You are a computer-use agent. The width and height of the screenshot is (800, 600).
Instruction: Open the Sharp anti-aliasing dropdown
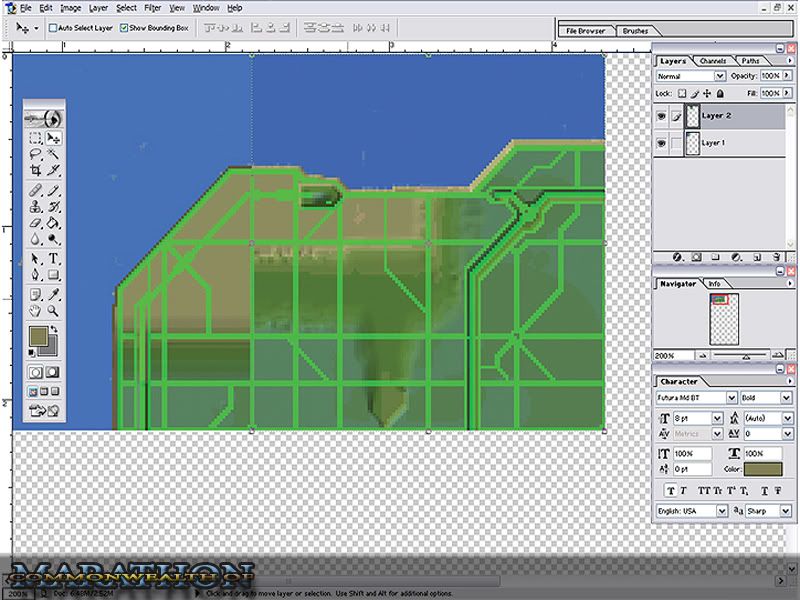(786, 511)
